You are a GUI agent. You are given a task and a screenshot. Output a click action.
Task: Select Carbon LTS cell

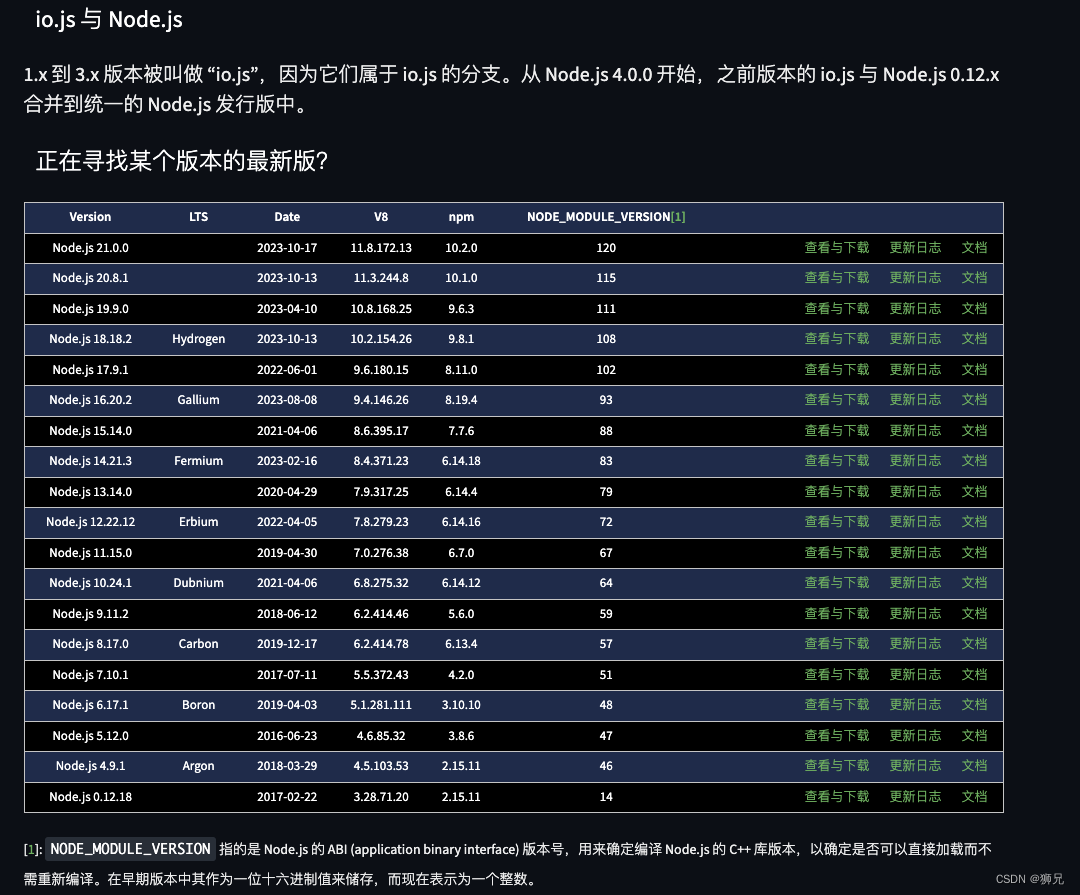tap(198, 644)
